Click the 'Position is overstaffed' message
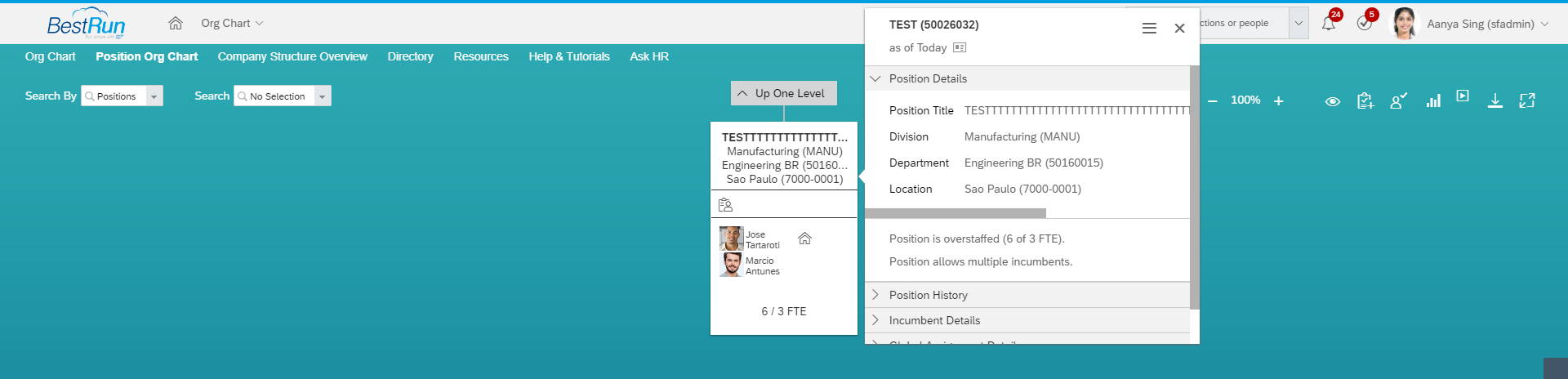 click(x=977, y=239)
